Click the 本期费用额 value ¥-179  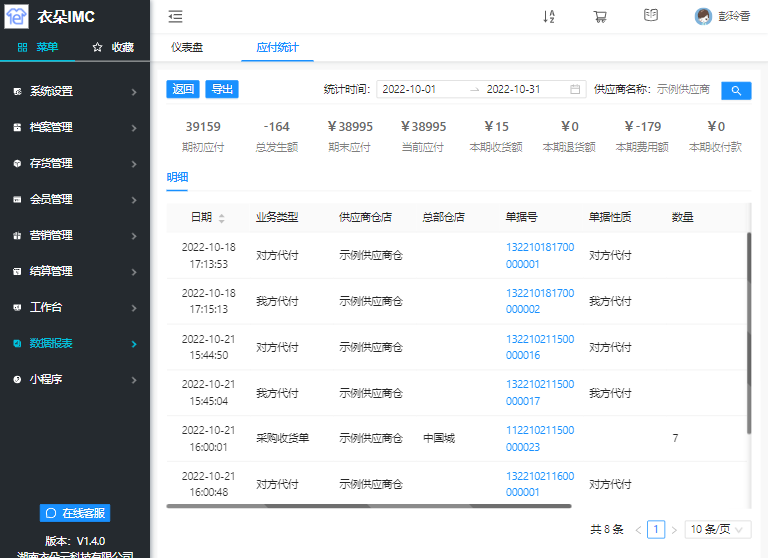pyautogui.click(x=643, y=127)
